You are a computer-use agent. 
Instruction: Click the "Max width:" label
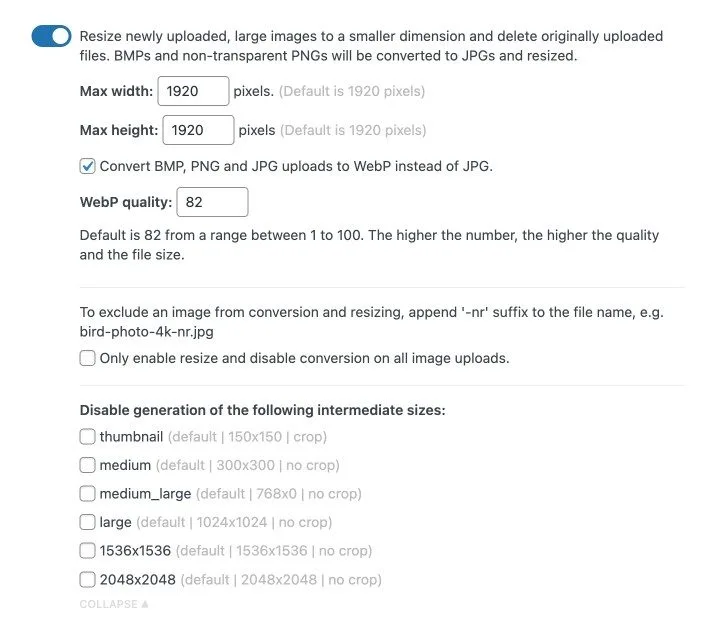(x=116, y=91)
